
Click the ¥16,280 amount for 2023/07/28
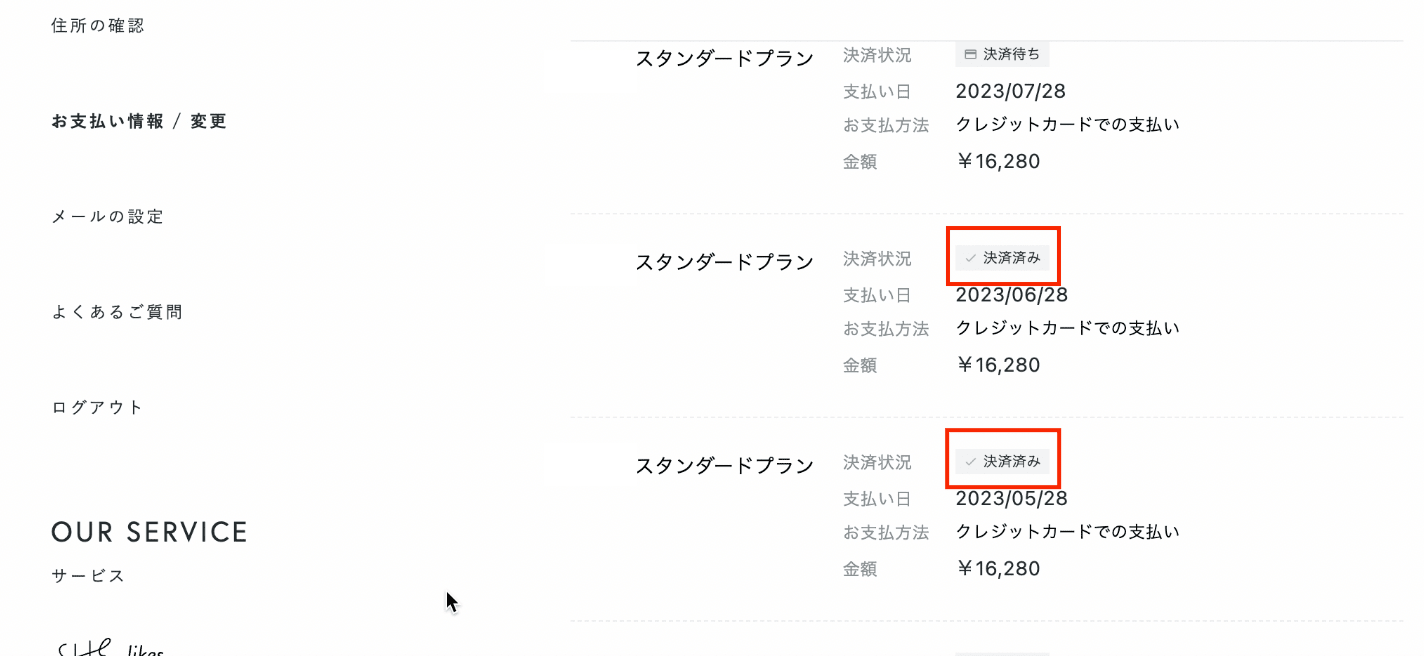(x=998, y=162)
